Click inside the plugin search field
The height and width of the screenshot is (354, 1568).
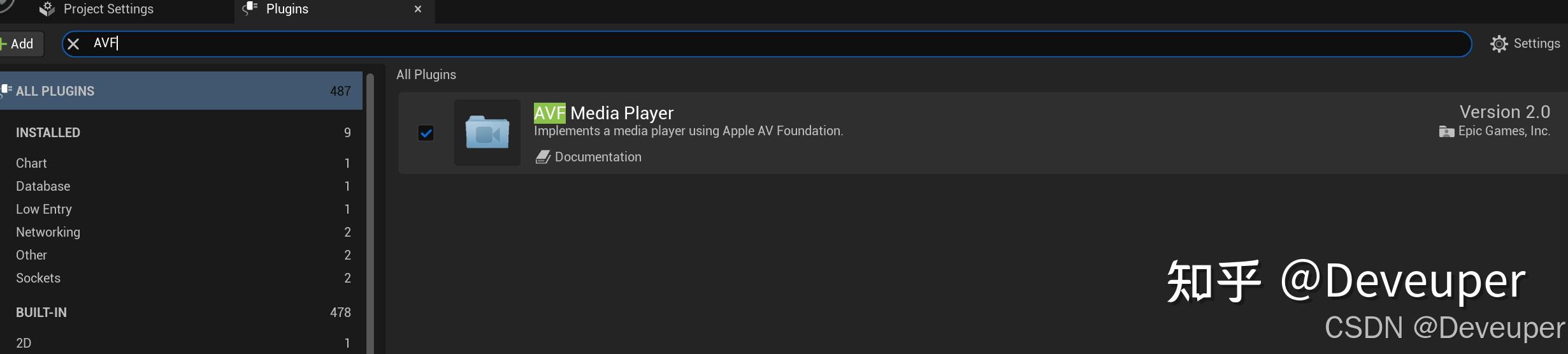pos(765,44)
